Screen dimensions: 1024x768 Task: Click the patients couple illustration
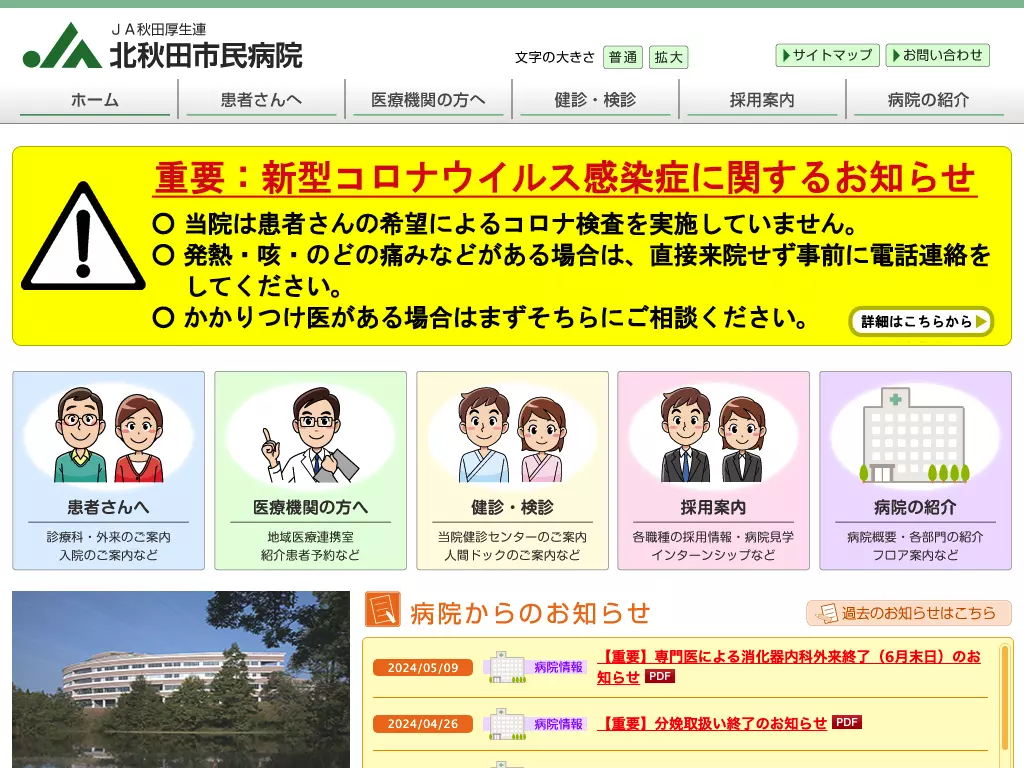coord(108,434)
